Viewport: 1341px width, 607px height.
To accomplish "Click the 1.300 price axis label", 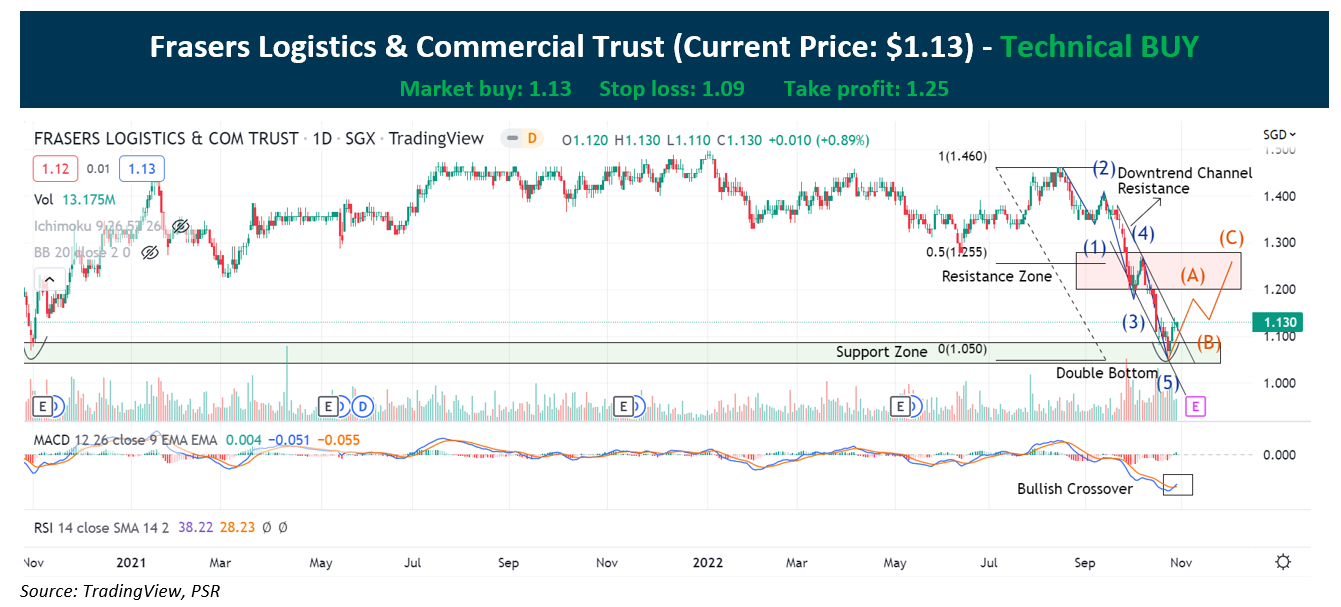I will [1278, 243].
